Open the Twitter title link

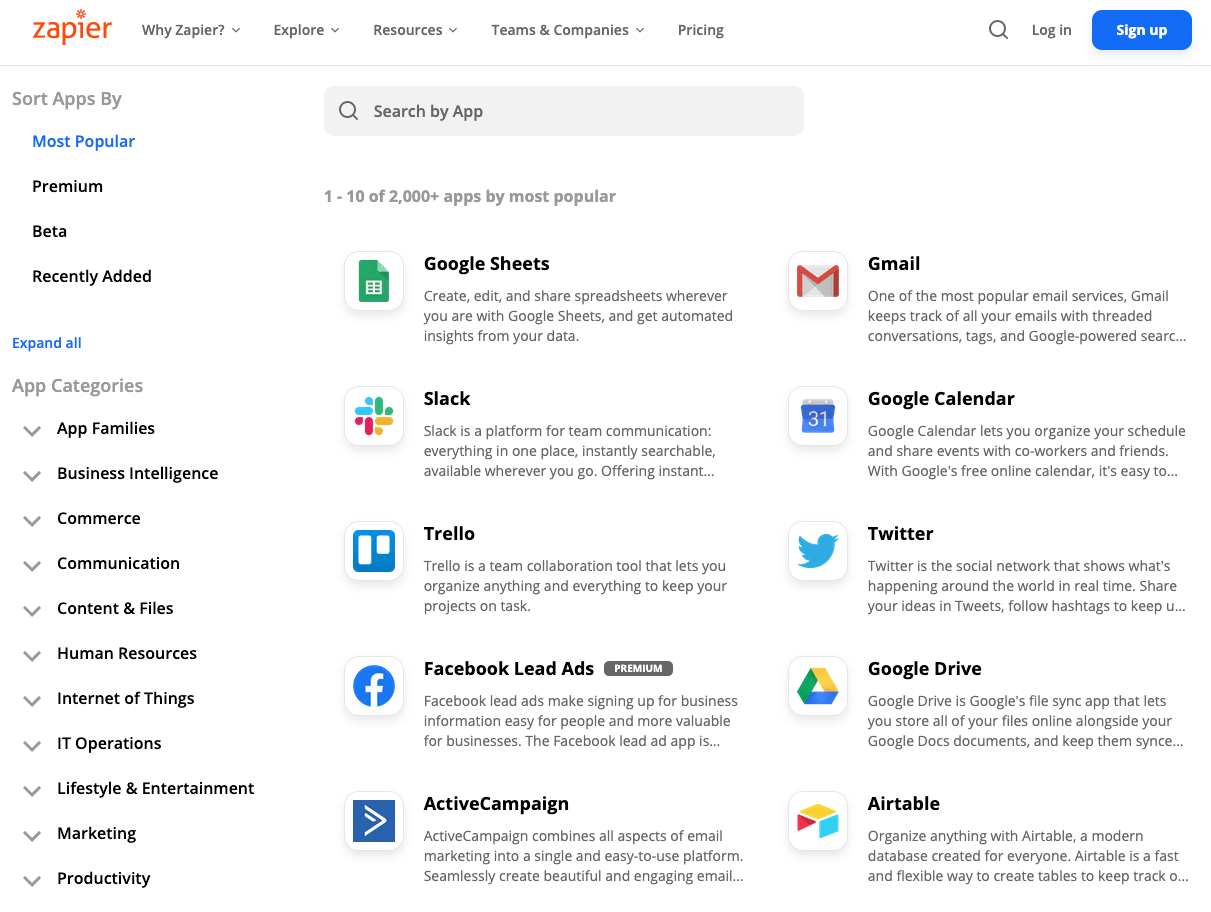pos(901,534)
